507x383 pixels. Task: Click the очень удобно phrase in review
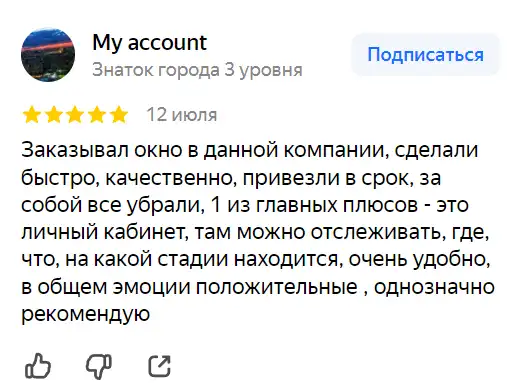417,259
